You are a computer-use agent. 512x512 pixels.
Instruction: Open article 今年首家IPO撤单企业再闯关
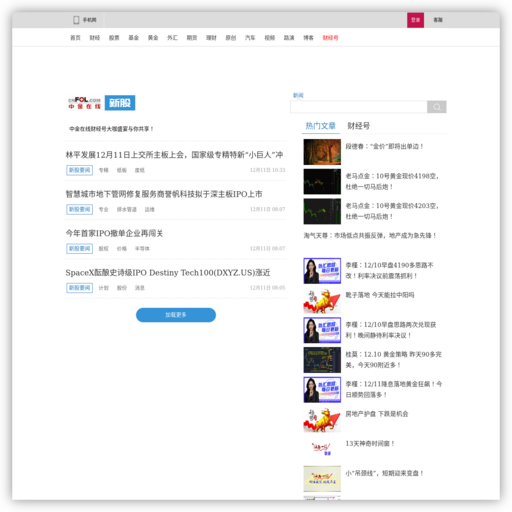(x=114, y=233)
